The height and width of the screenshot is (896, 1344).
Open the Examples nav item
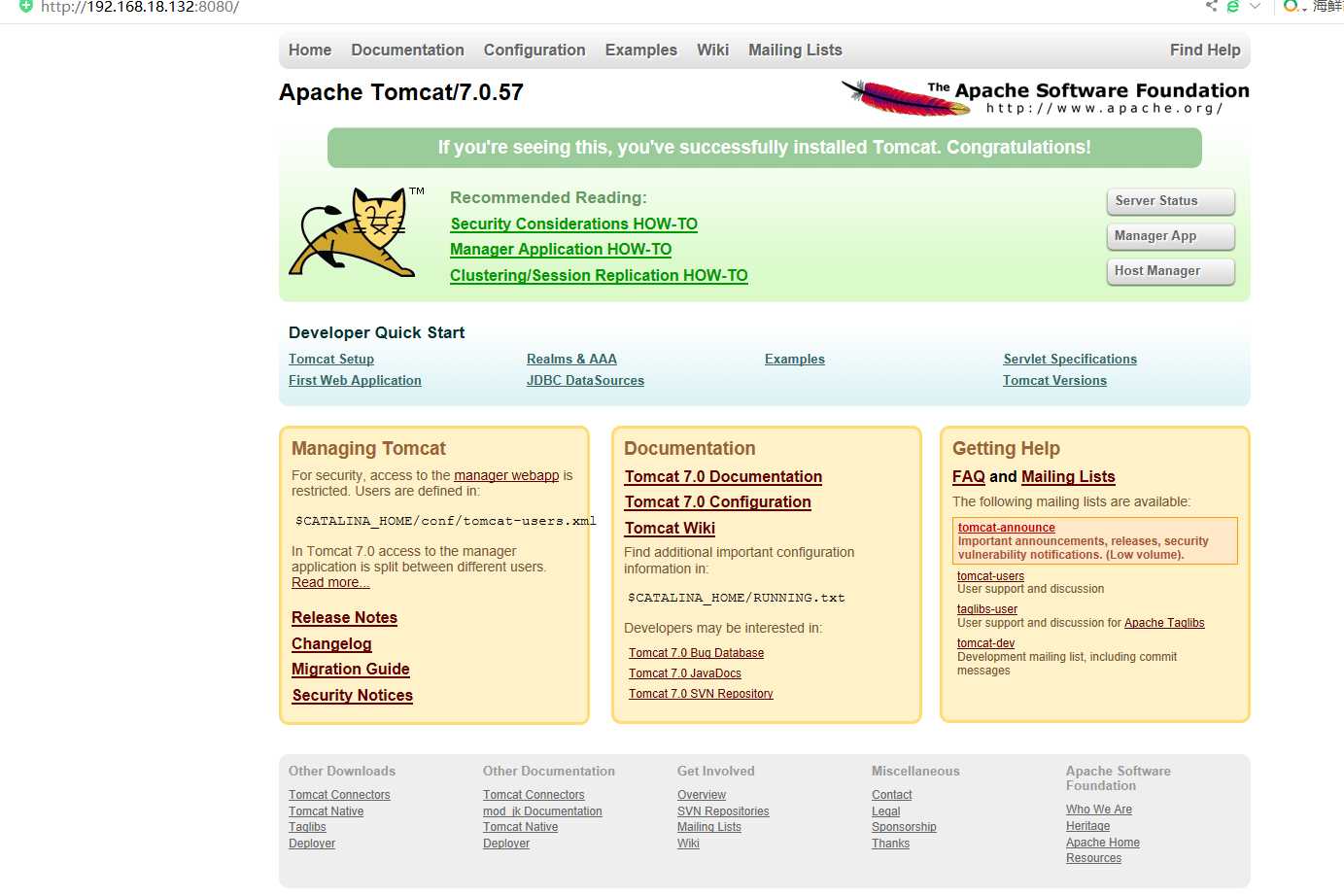coord(641,51)
